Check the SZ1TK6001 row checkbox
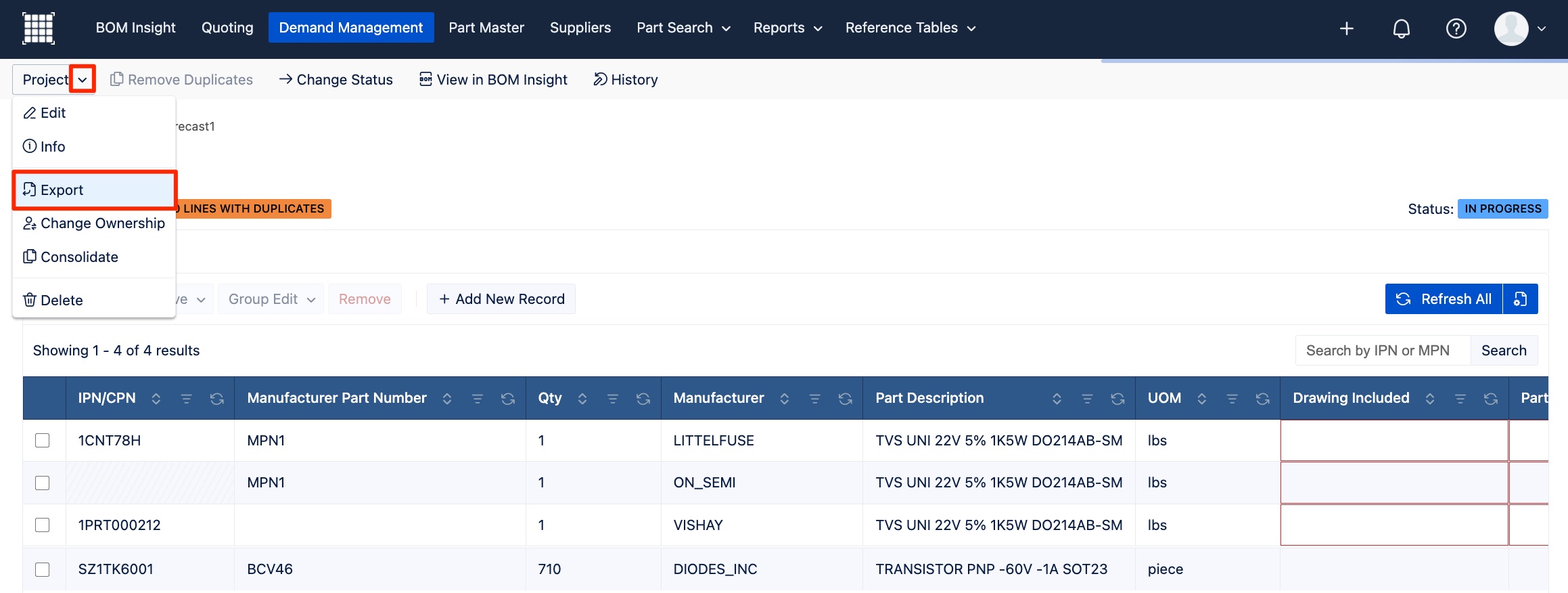The height and width of the screenshot is (593, 1568). pyautogui.click(x=42, y=569)
